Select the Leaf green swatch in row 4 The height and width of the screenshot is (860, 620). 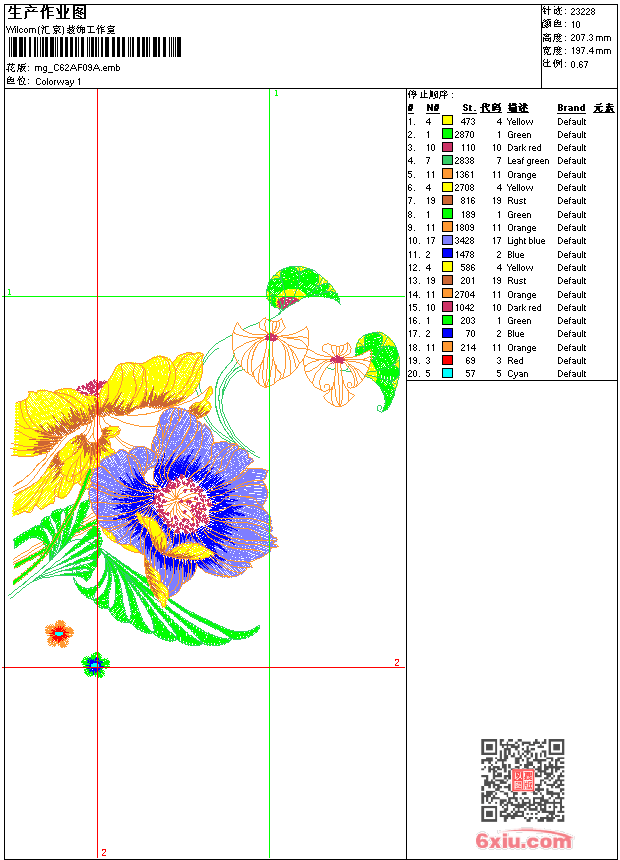pyautogui.click(x=447, y=160)
